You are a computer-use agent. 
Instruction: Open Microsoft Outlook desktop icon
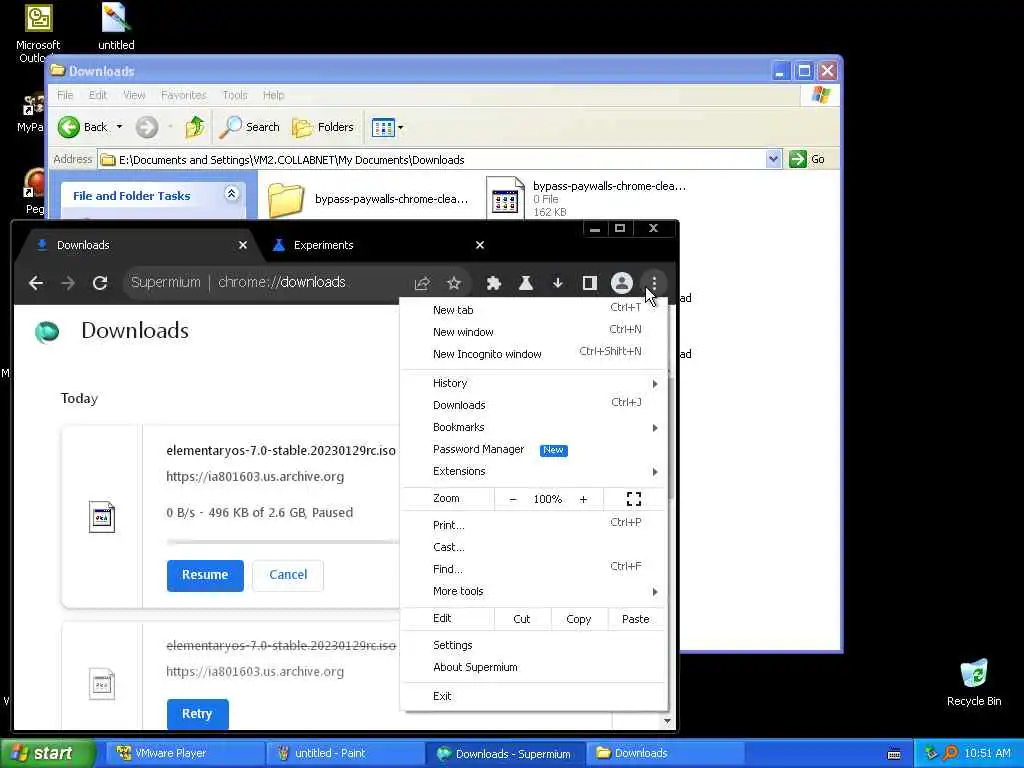tap(39, 18)
